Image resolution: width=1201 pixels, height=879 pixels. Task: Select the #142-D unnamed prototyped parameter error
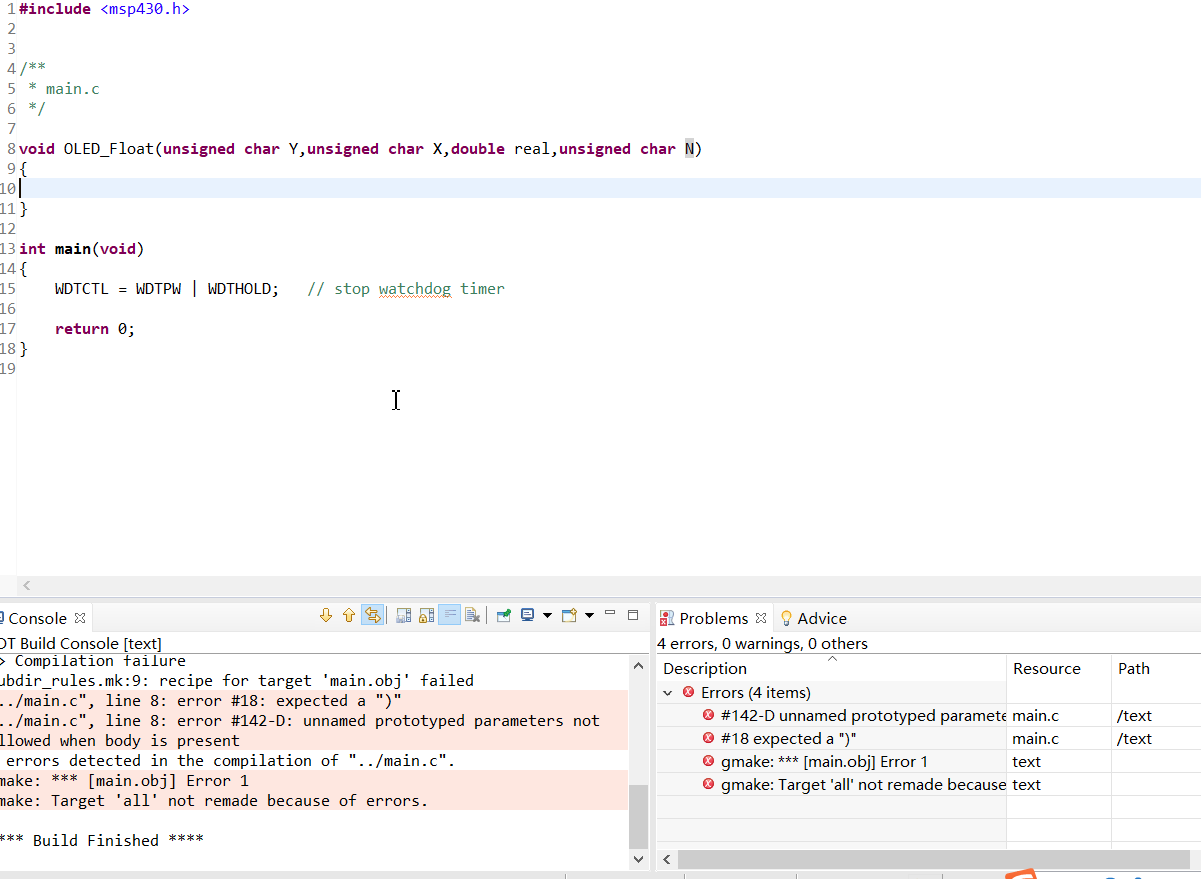(862, 716)
